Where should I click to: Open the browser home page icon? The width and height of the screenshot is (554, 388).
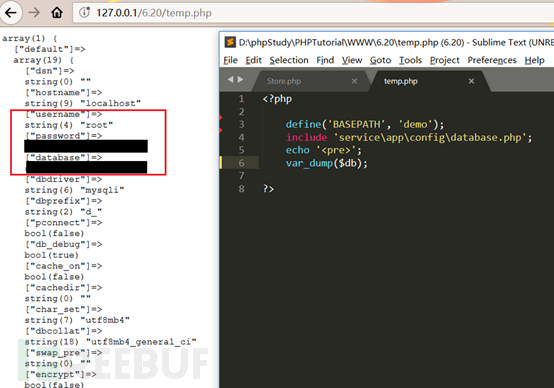pyautogui.click(x=57, y=13)
